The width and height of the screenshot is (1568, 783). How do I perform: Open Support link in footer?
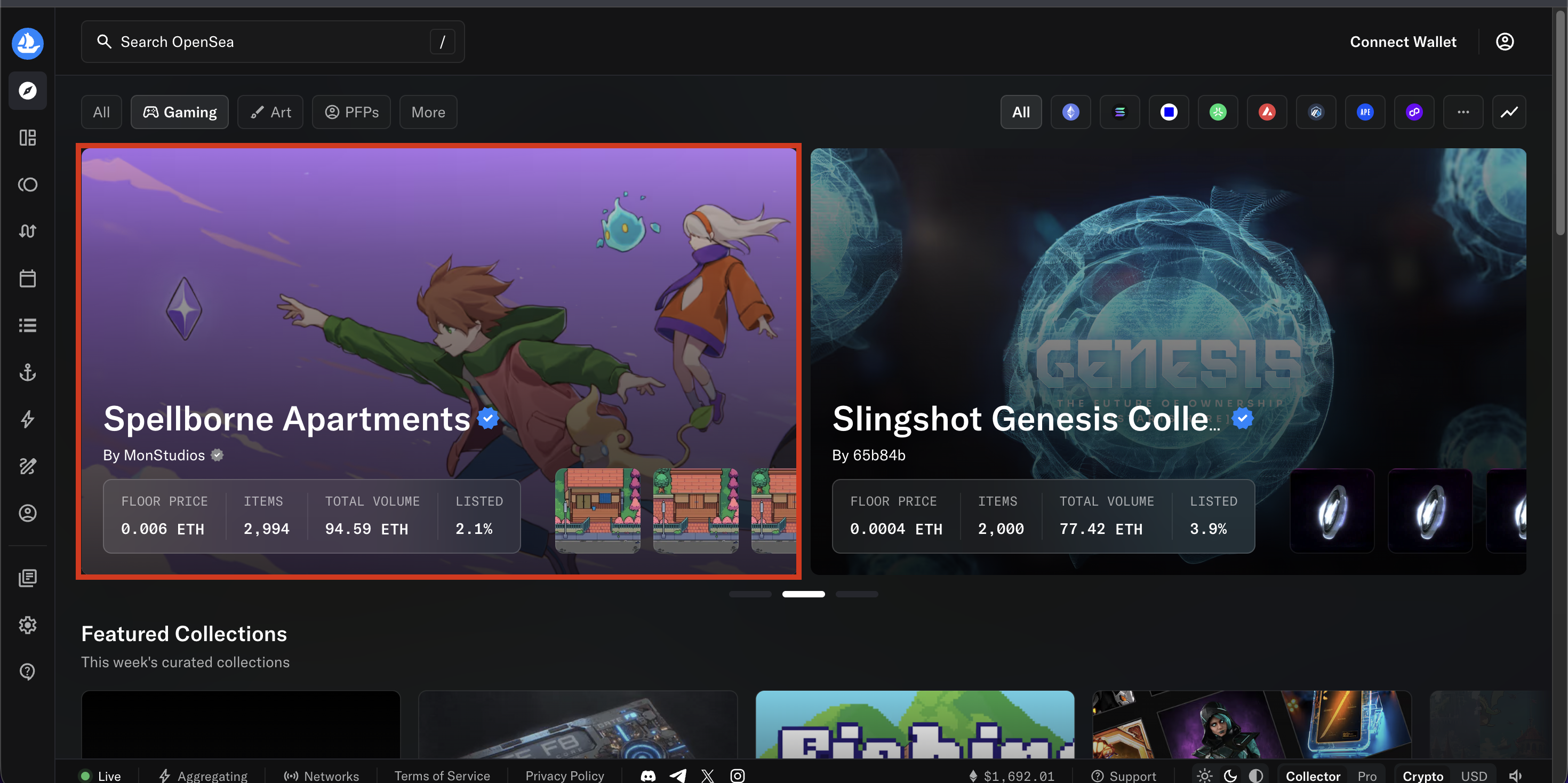(x=1124, y=776)
